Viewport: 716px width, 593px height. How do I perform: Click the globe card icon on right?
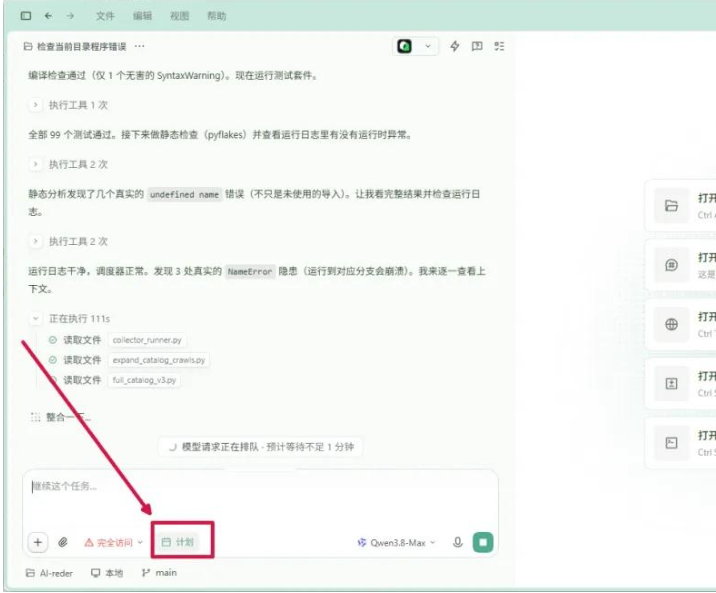pyautogui.click(x=671, y=325)
